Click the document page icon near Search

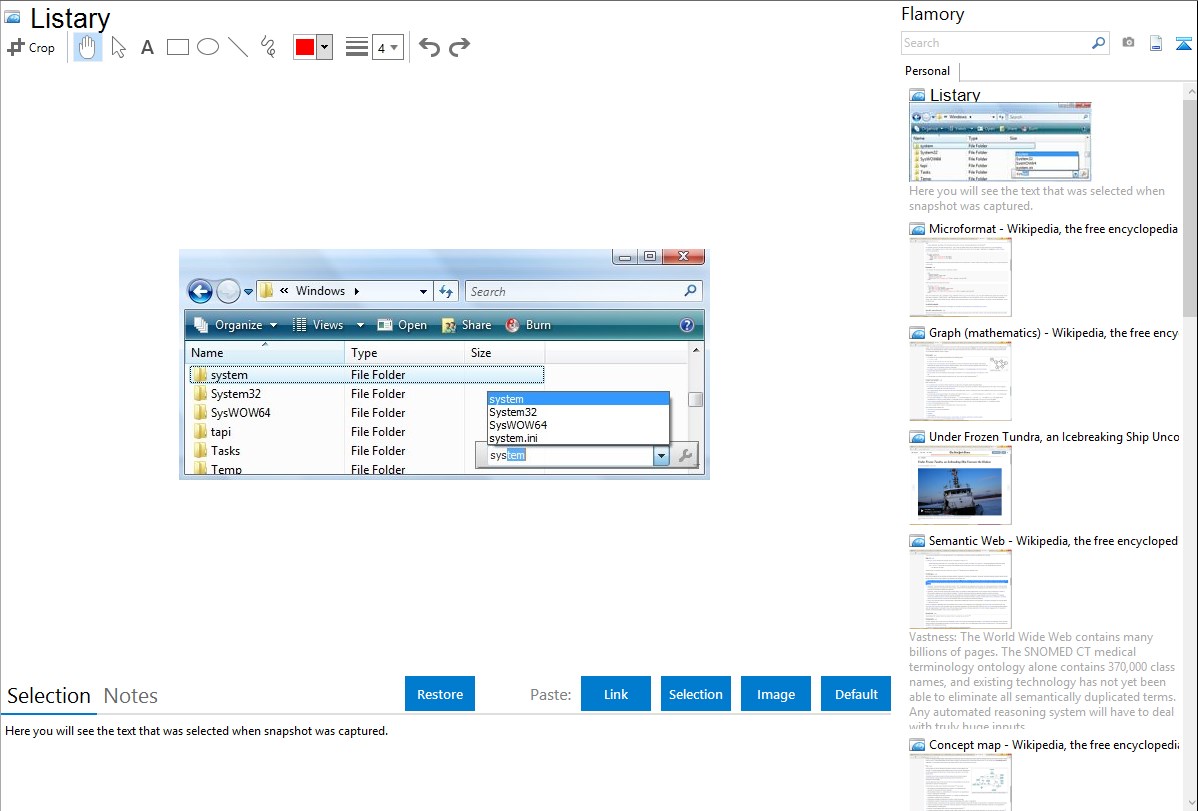point(1156,43)
